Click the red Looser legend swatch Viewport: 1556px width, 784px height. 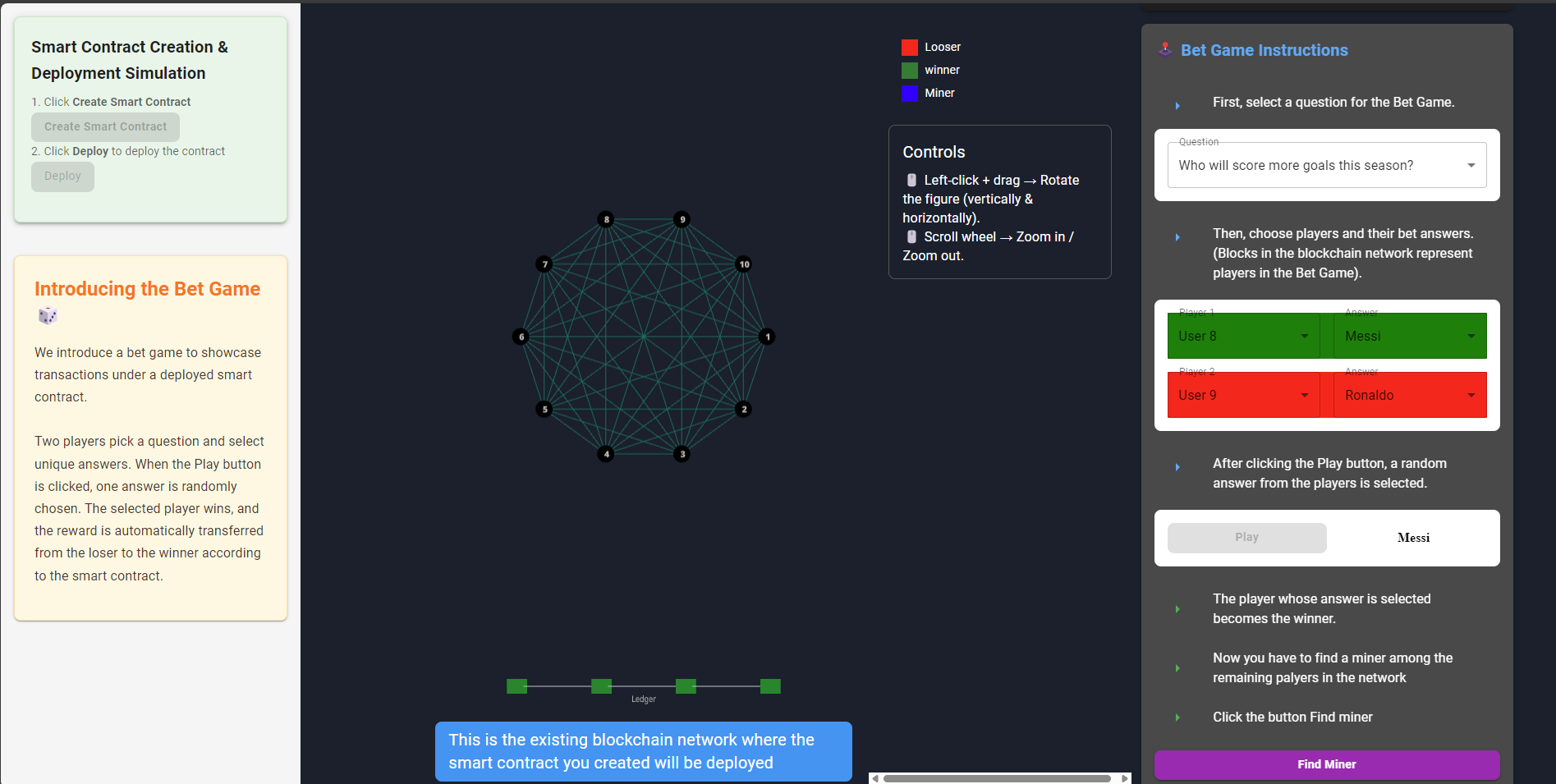pyautogui.click(x=909, y=47)
